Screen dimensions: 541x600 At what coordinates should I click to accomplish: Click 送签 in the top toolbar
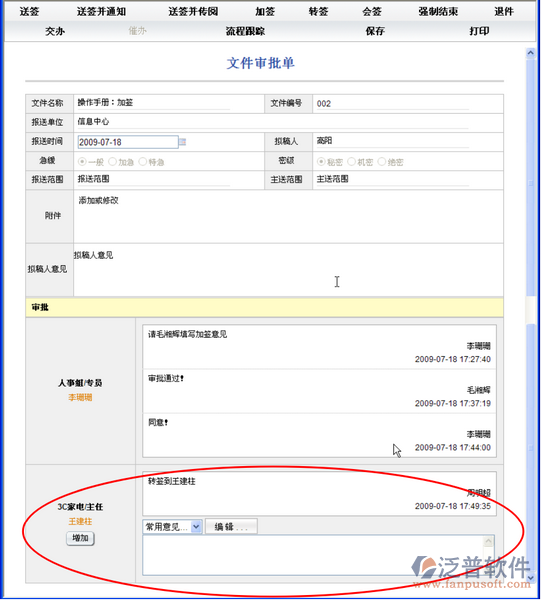pyautogui.click(x=29, y=11)
